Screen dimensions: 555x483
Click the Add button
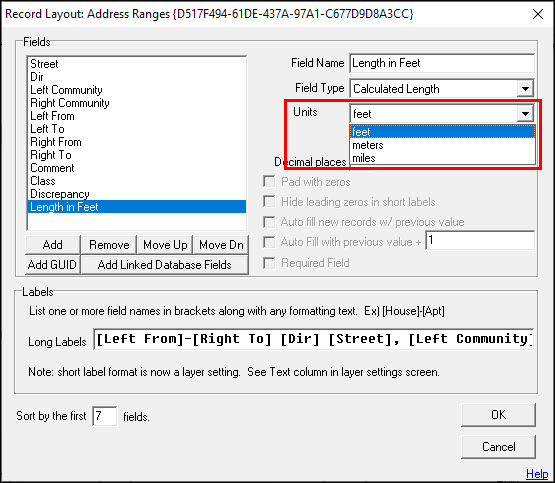(x=53, y=245)
